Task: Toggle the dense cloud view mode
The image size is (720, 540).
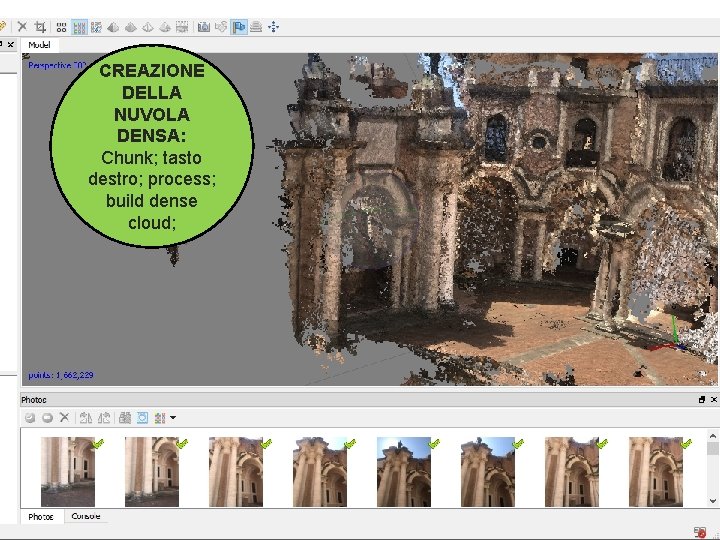Action: (x=79, y=27)
